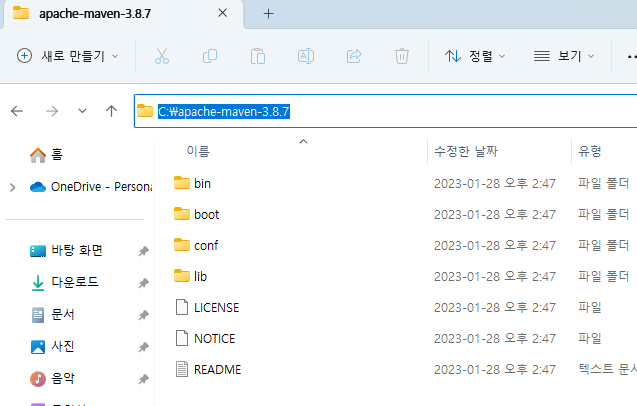Open 바탕 화면 in quick access
Image resolution: width=637 pixels, height=406 pixels.
(x=67, y=250)
